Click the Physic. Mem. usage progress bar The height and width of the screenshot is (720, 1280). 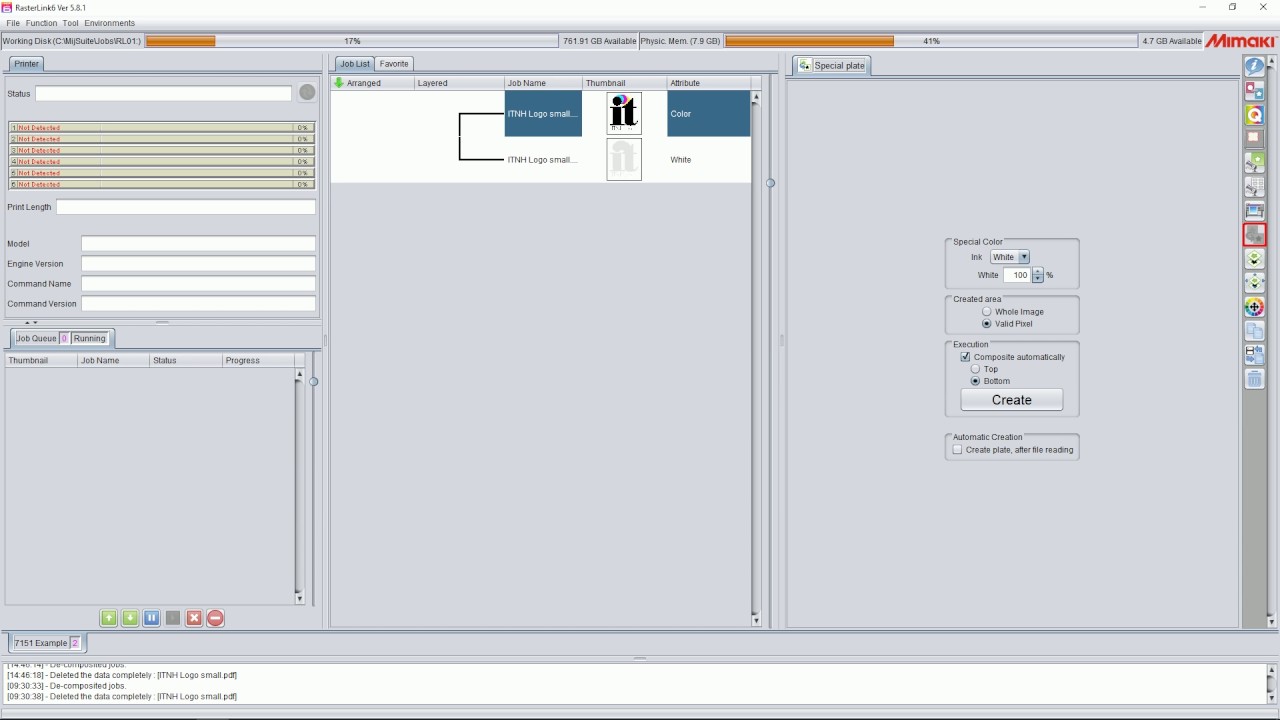[x=931, y=41]
